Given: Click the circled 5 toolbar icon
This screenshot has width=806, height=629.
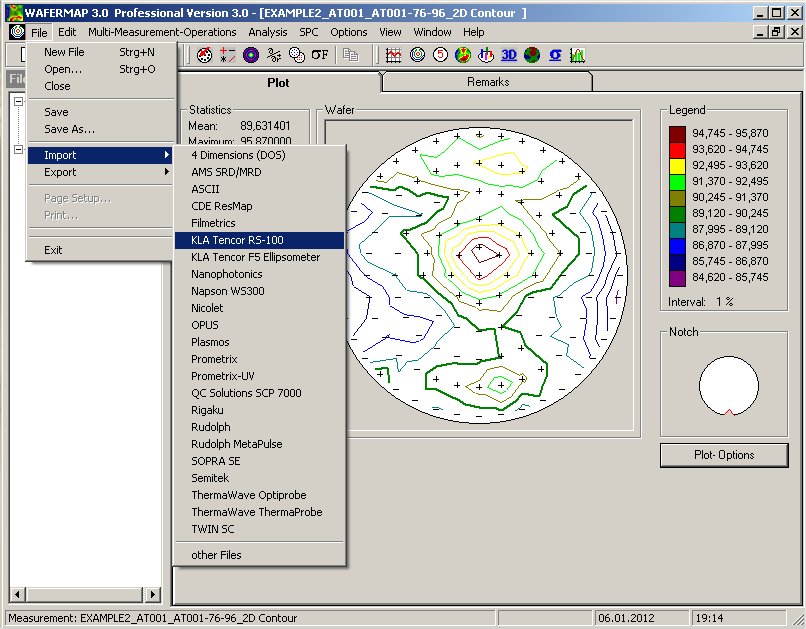Looking at the screenshot, I should [440, 55].
